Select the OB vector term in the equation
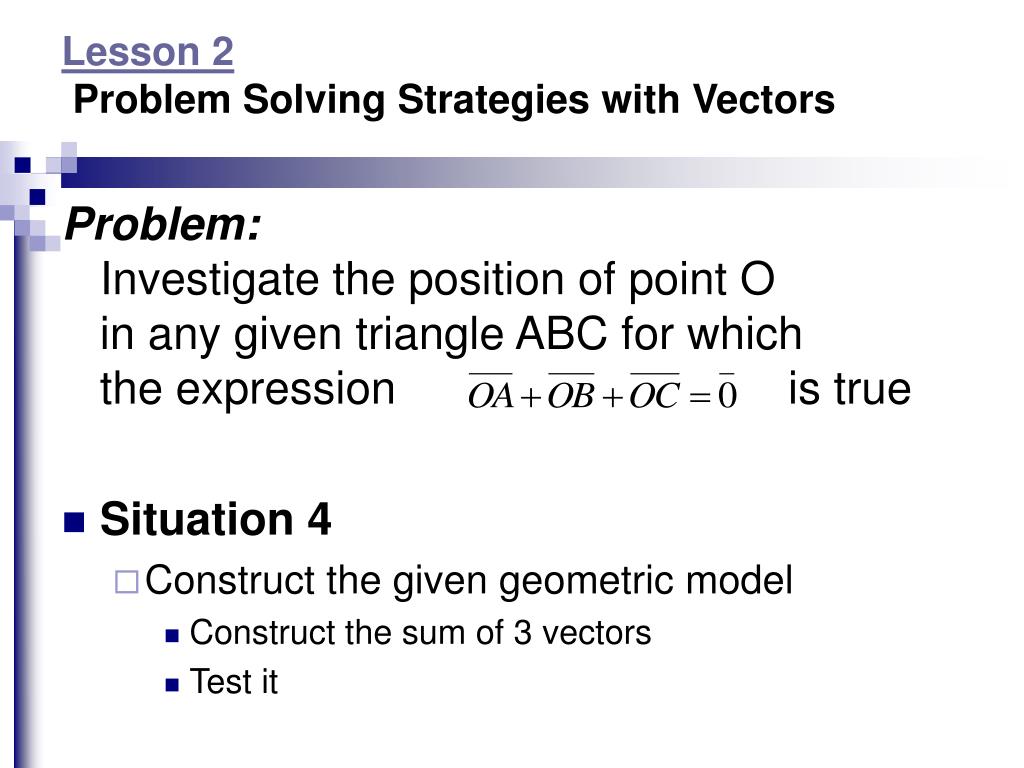This screenshot has height=768, width=1024. pyautogui.click(x=571, y=395)
